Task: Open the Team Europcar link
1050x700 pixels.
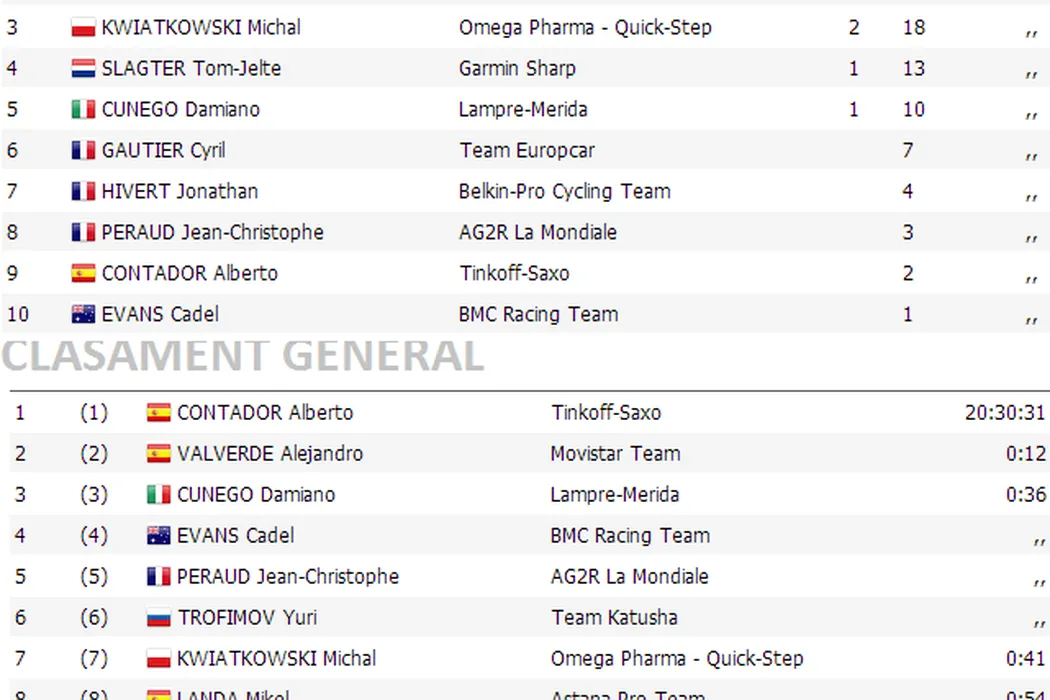Action: click(527, 151)
